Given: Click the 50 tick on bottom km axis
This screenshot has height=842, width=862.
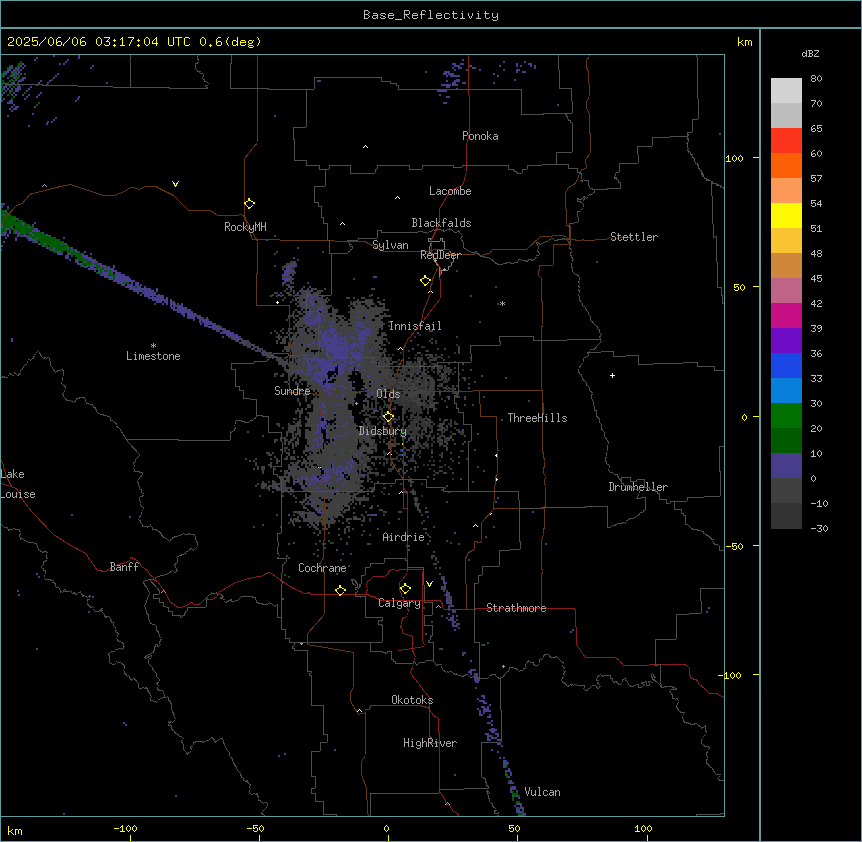Looking at the screenshot, I should pyautogui.click(x=514, y=828).
